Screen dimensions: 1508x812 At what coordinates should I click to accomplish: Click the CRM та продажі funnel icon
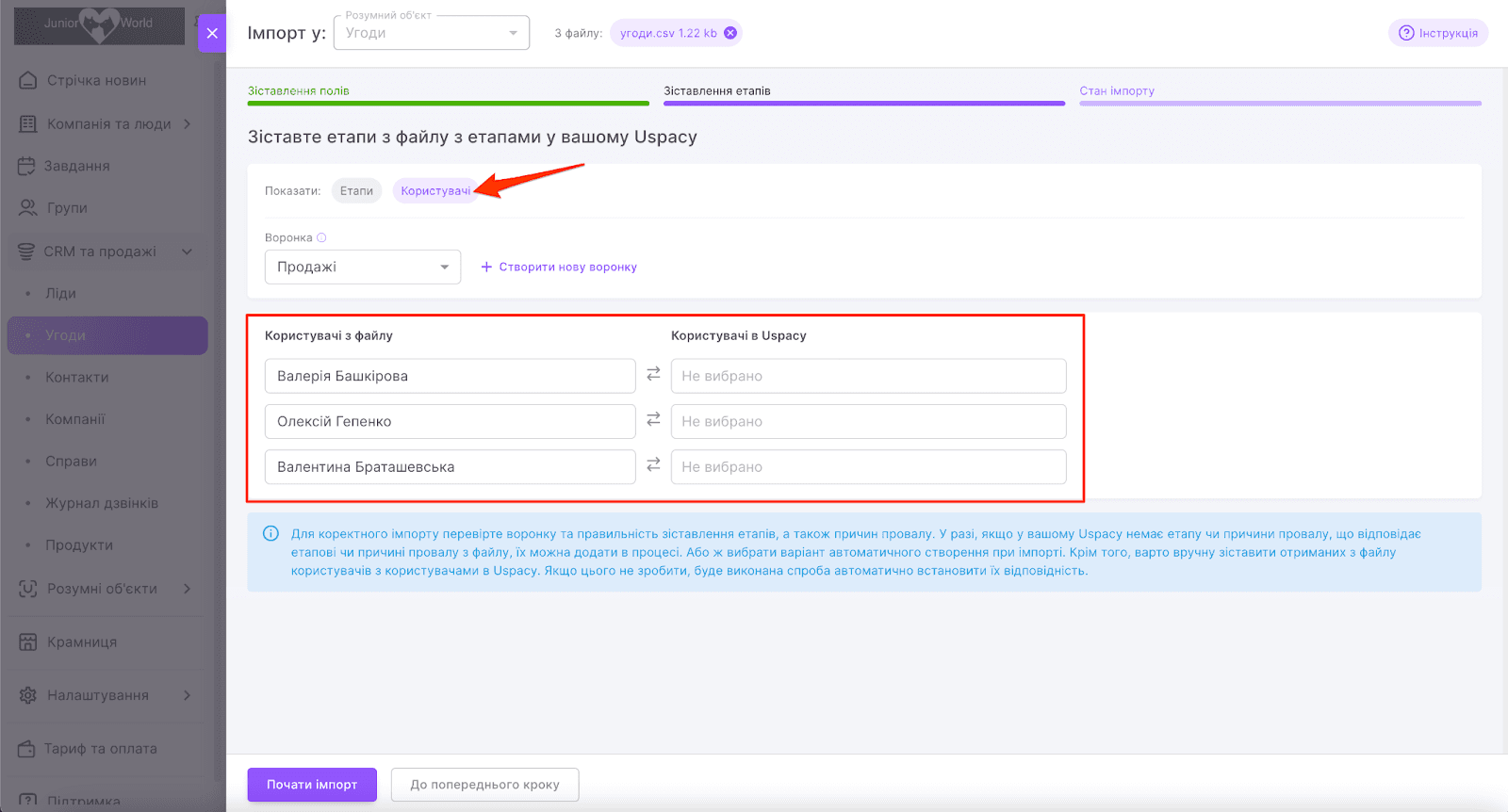point(26,252)
